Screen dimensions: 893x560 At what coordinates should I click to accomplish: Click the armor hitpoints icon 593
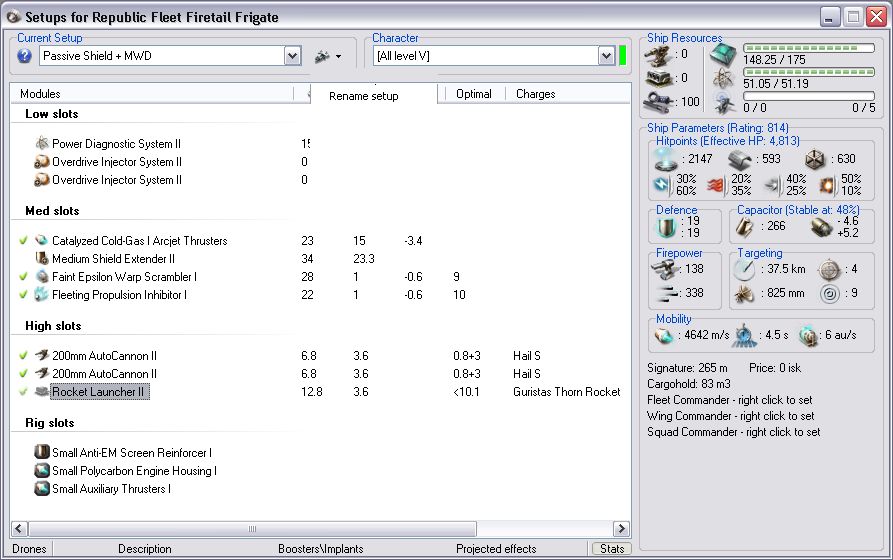tap(739, 160)
